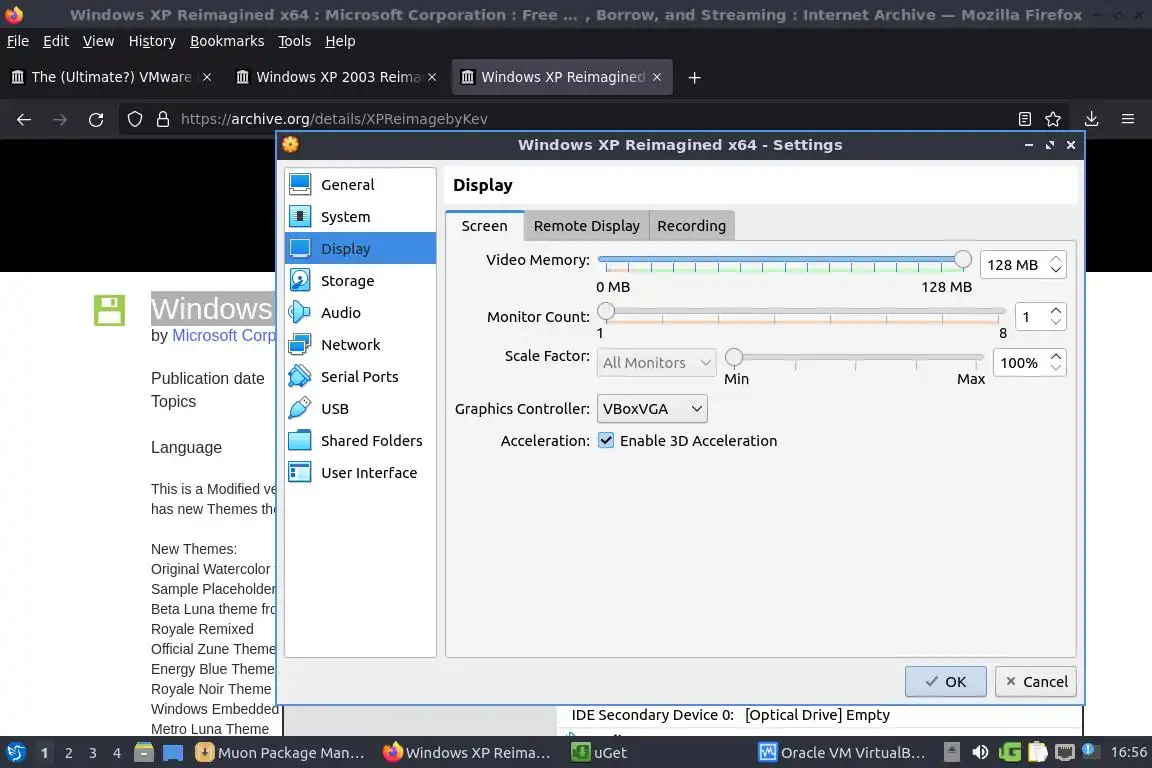This screenshot has height=768, width=1152.
Task: Open System settings category
Action: 360,217
